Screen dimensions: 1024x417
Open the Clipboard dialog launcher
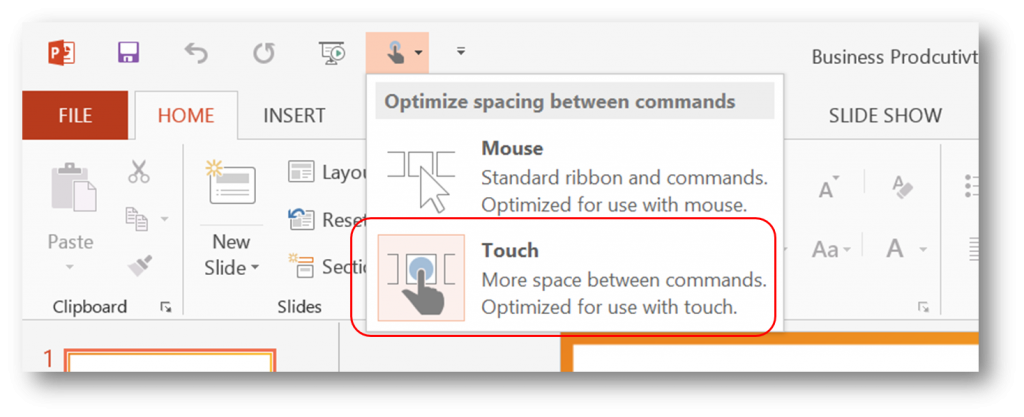[166, 307]
